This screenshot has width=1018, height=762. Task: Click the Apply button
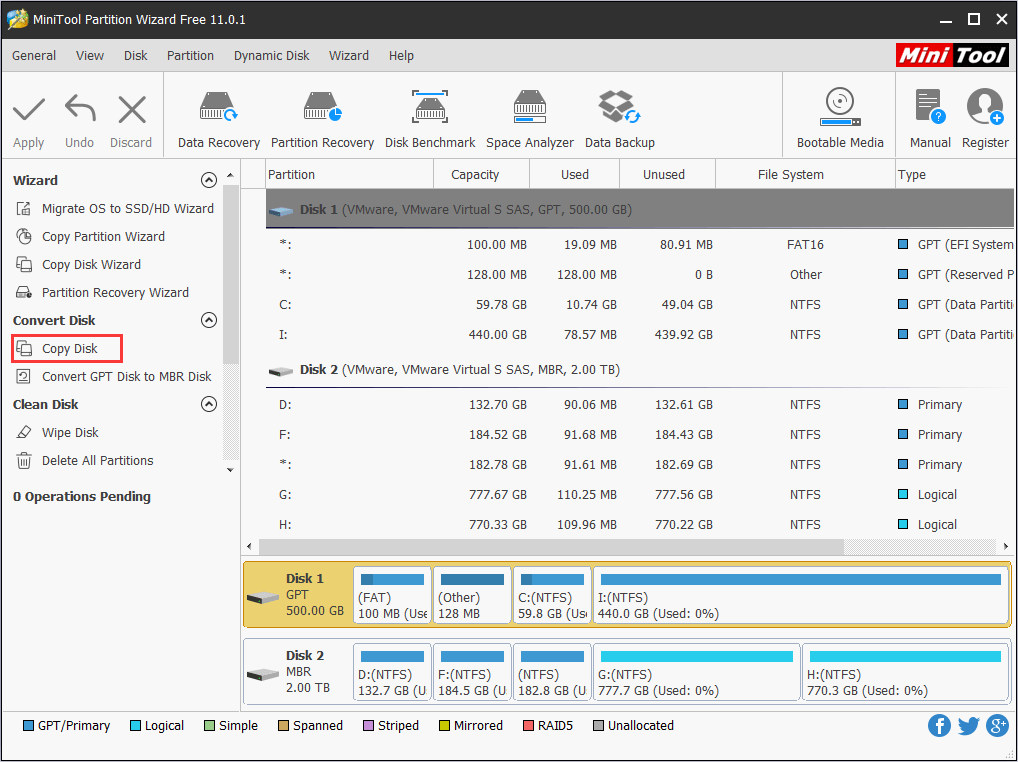point(28,114)
